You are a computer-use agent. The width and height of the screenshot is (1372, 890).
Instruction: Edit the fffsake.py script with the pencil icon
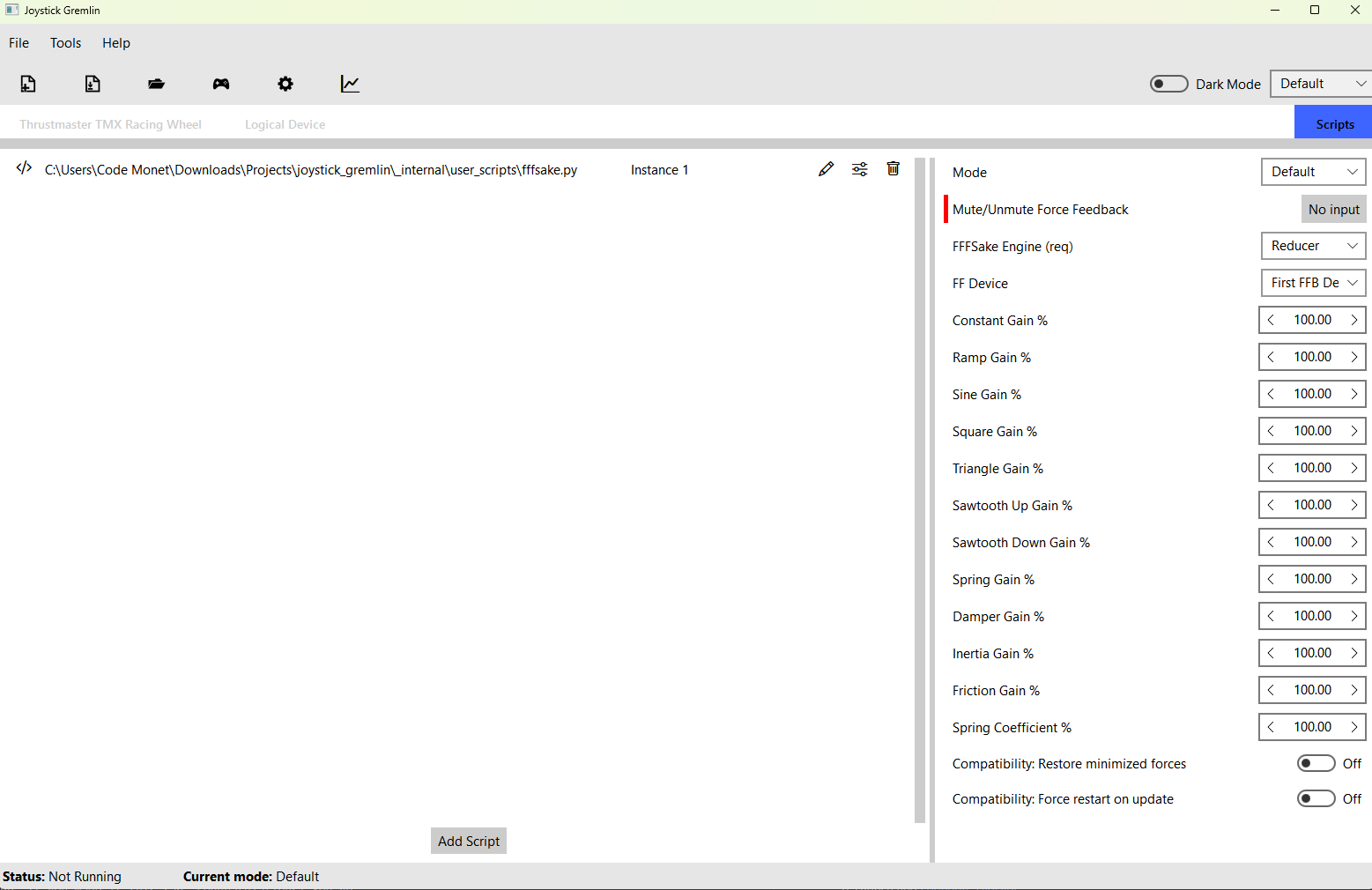826,168
